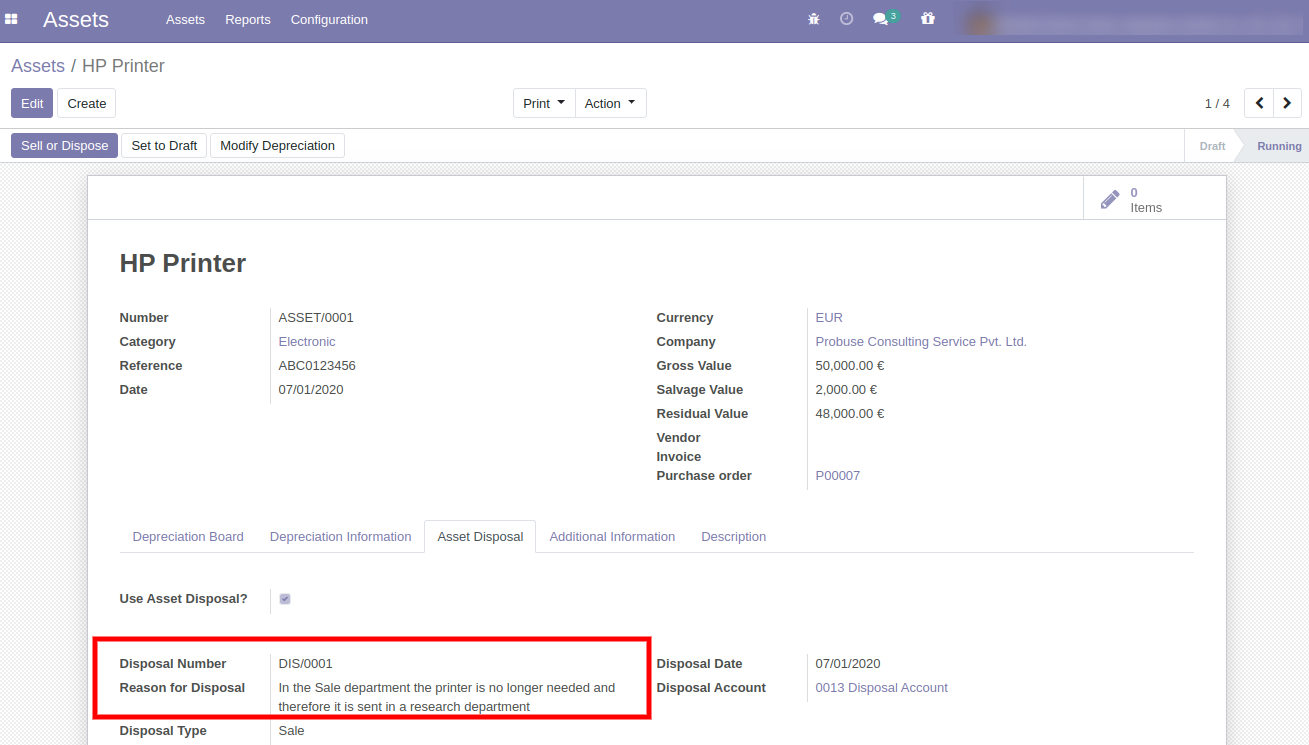Click the Running status stage
Viewport: 1309px width, 745px height.
[x=1279, y=146]
